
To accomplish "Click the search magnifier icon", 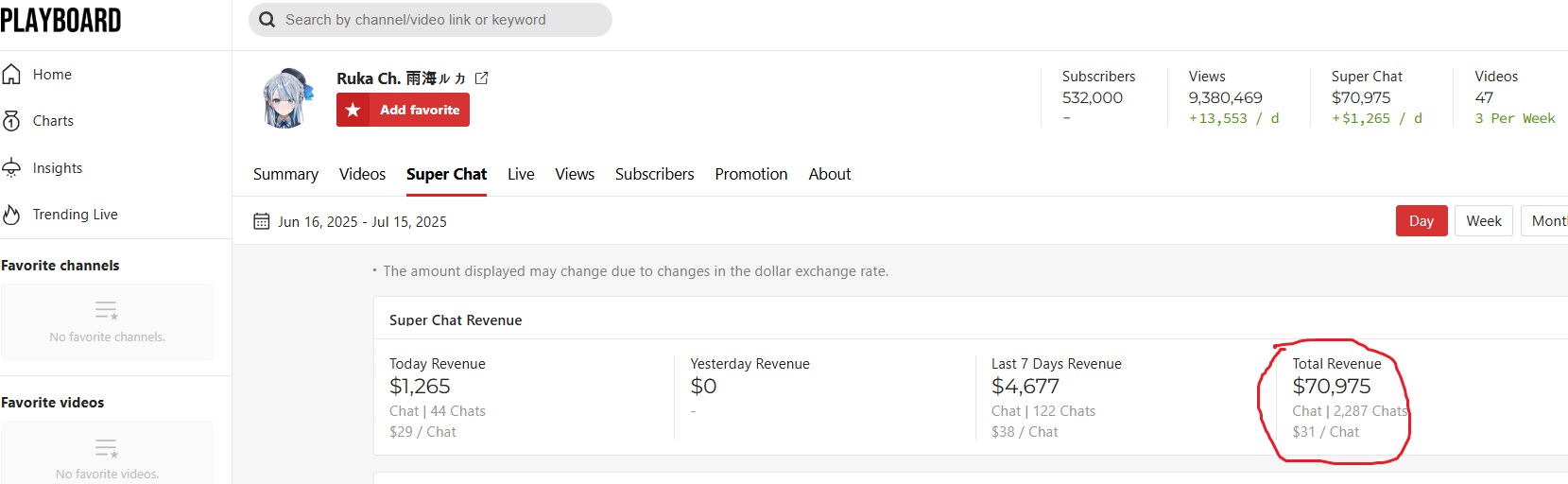I will click(x=267, y=20).
